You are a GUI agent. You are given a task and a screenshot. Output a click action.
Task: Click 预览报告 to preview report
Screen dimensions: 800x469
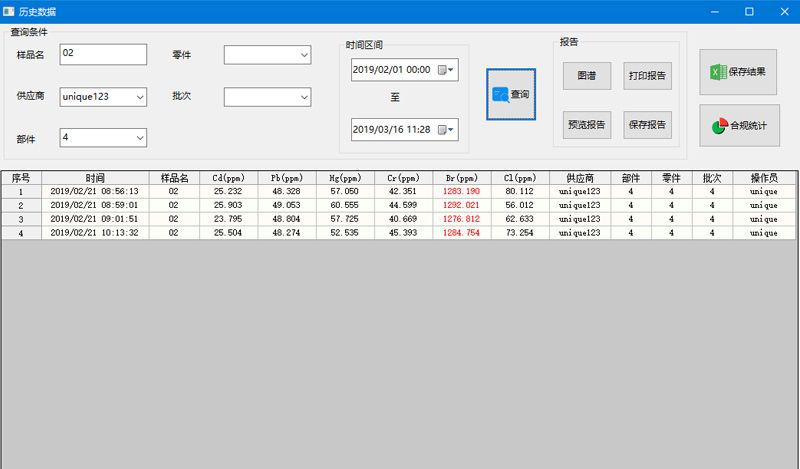pos(586,125)
